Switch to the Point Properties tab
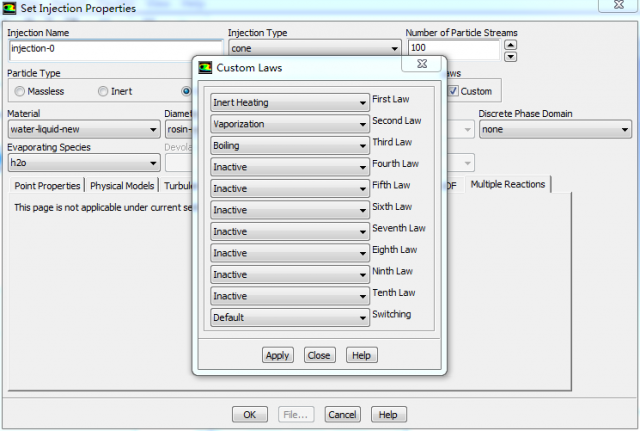The height and width of the screenshot is (431, 640). tap(47, 186)
